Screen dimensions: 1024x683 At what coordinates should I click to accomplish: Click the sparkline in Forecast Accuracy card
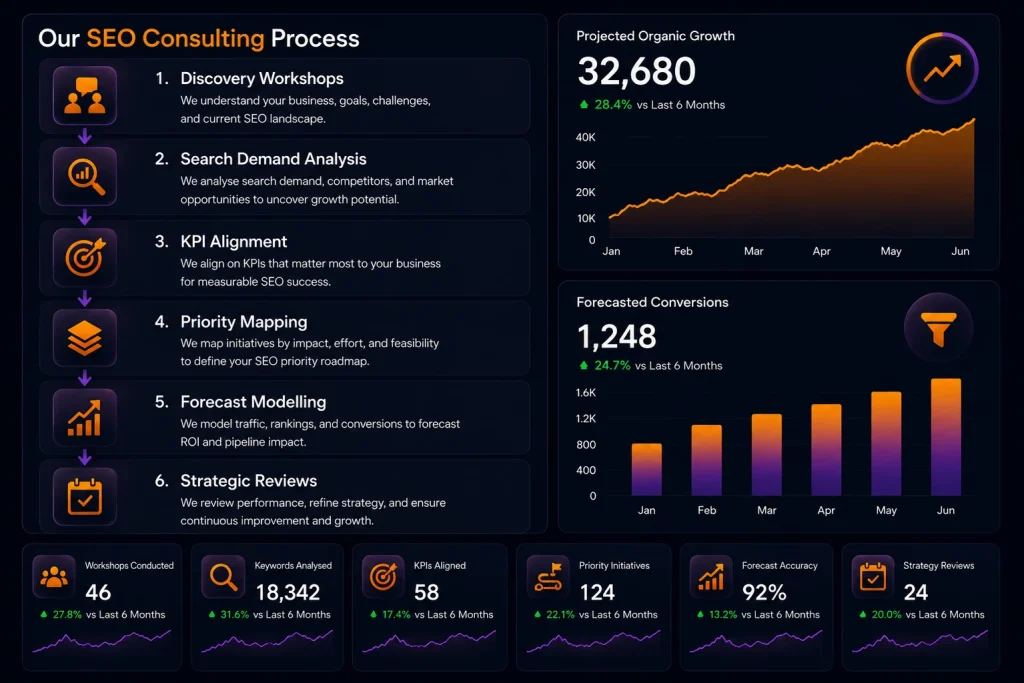tap(756, 641)
